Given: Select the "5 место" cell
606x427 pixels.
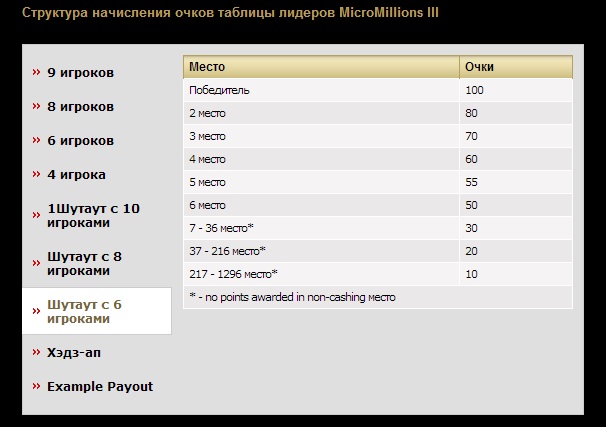Looking at the screenshot, I should tap(321, 182).
